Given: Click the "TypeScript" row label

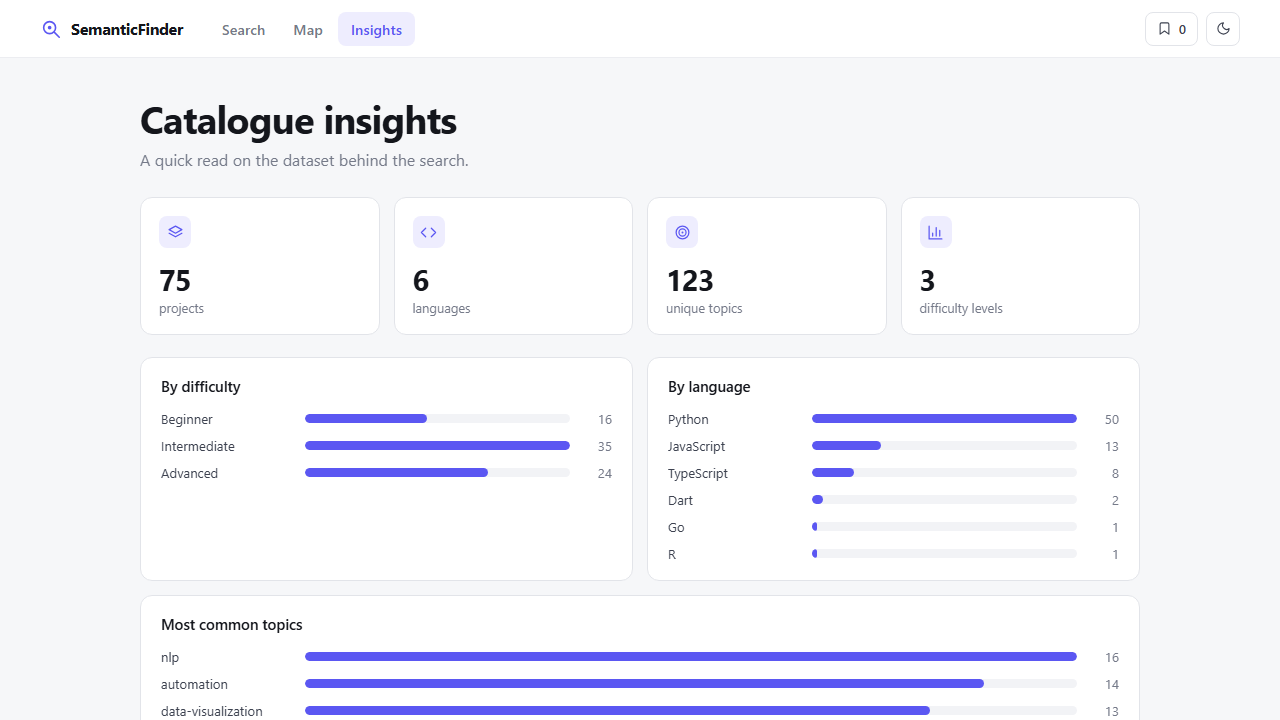Looking at the screenshot, I should coord(698,474).
